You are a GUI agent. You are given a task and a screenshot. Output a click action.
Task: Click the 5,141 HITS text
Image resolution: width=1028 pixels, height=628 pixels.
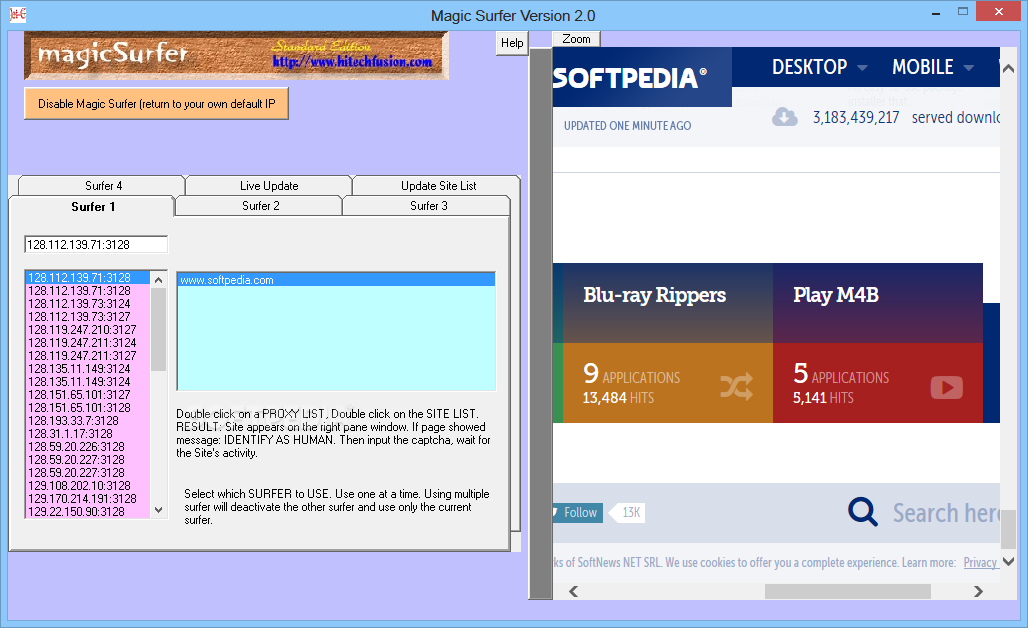click(x=823, y=398)
